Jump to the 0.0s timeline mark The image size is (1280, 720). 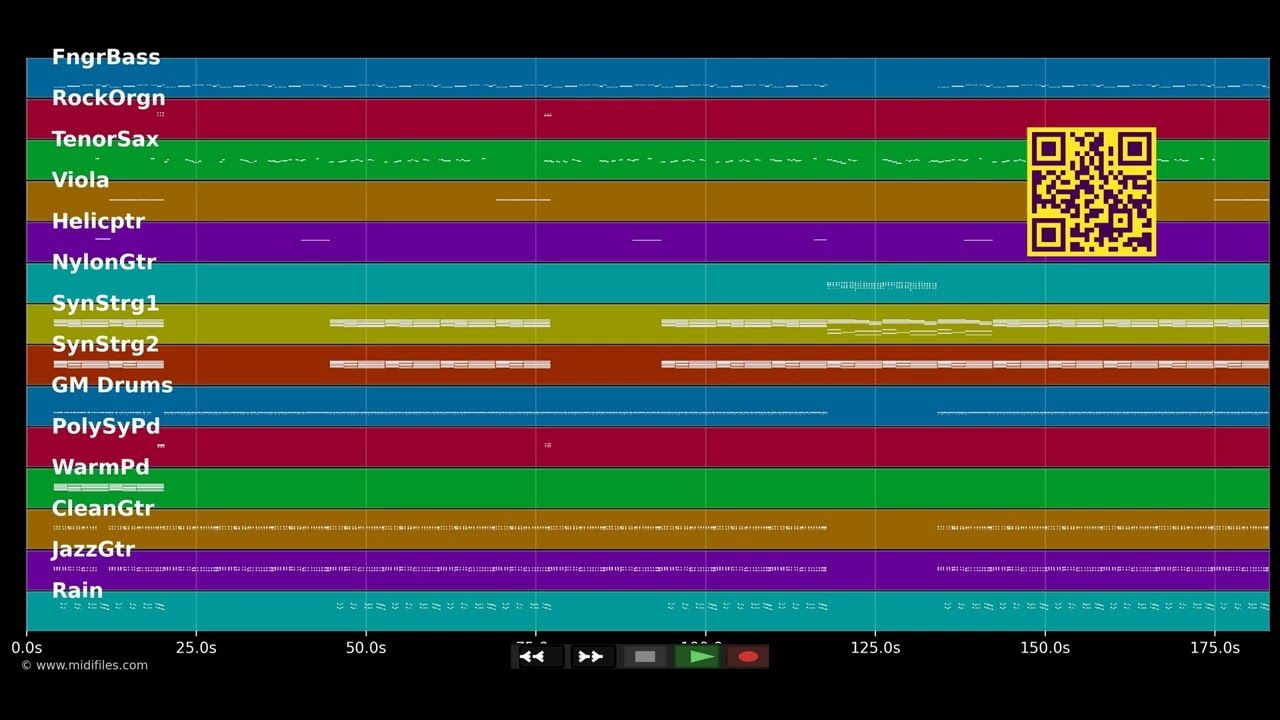(x=27, y=647)
